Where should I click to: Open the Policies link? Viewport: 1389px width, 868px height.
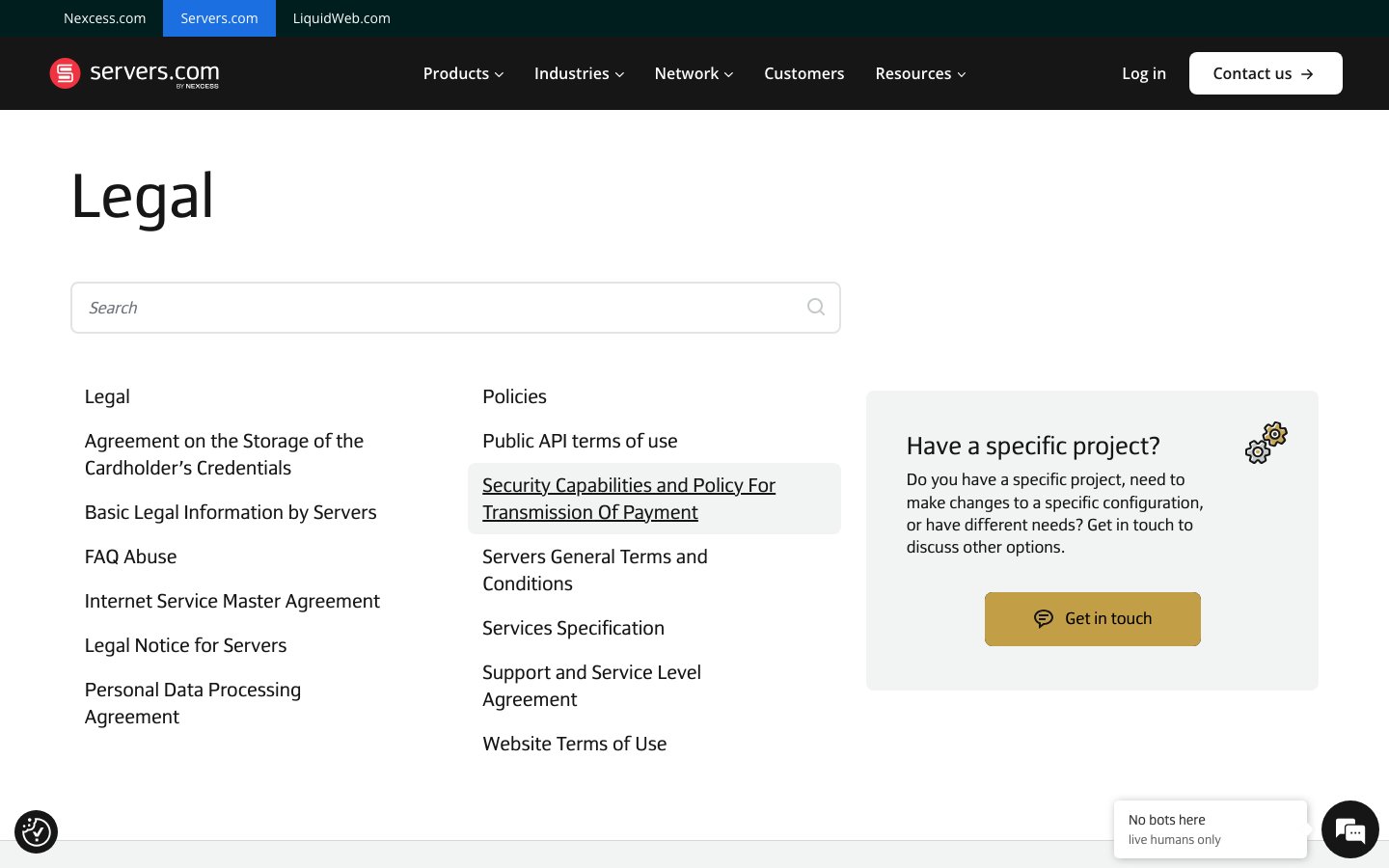[x=514, y=396]
